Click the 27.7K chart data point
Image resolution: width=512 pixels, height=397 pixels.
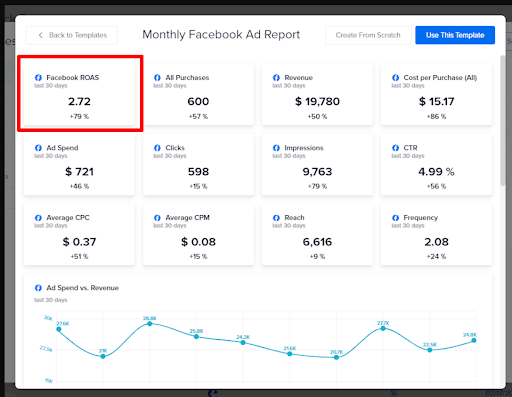coord(383,329)
